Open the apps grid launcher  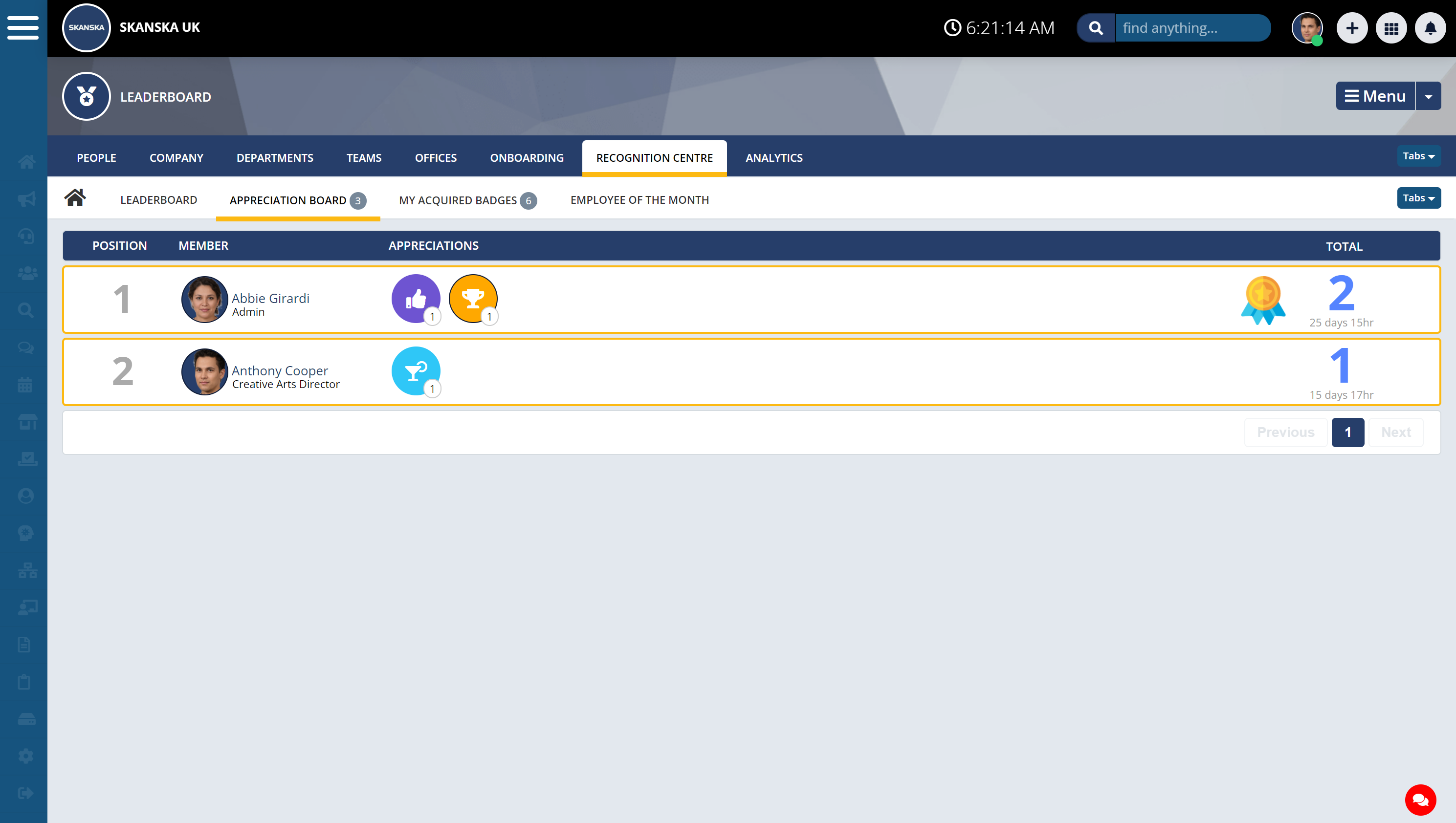(x=1391, y=28)
